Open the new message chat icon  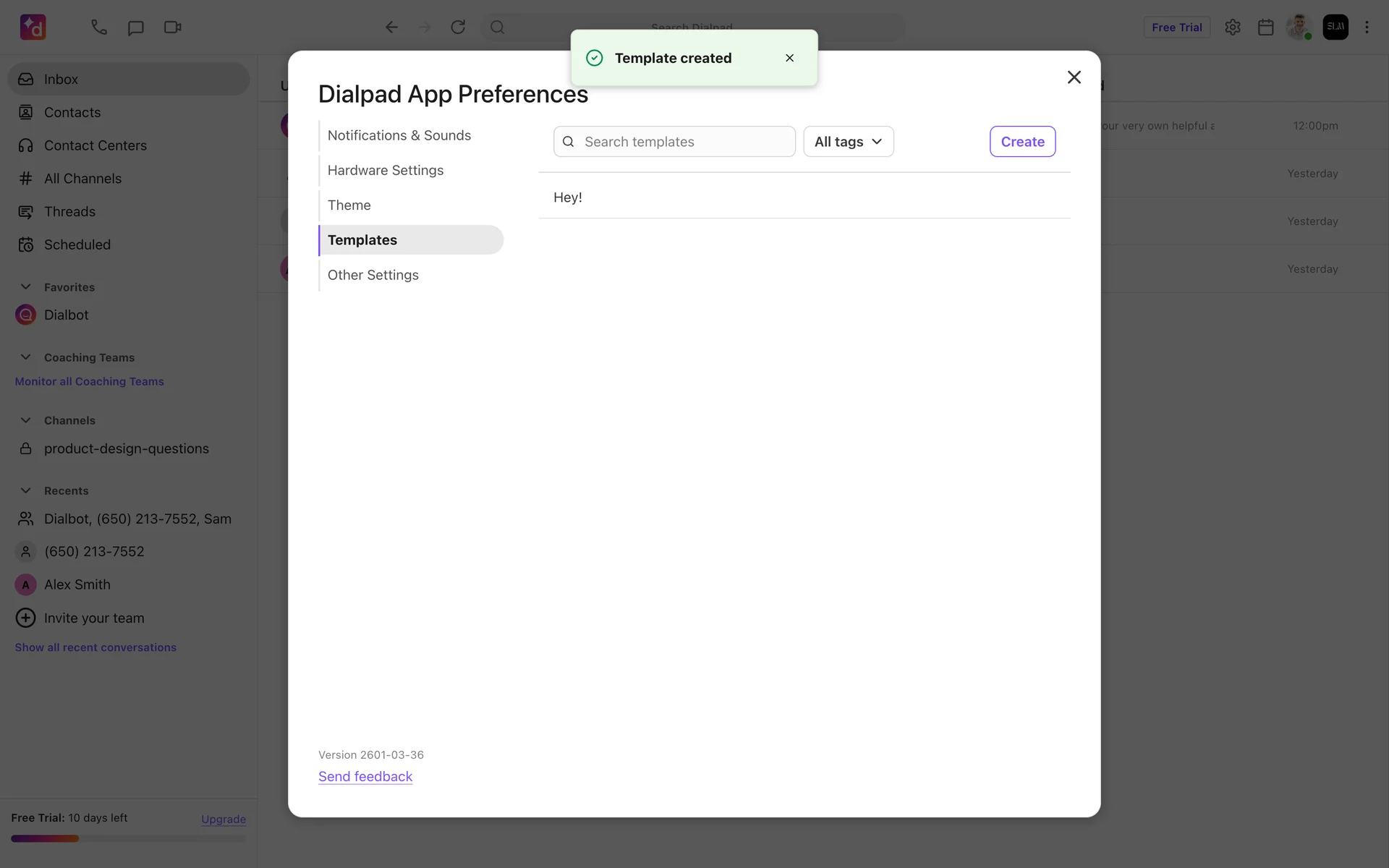[x=135, y=27]
